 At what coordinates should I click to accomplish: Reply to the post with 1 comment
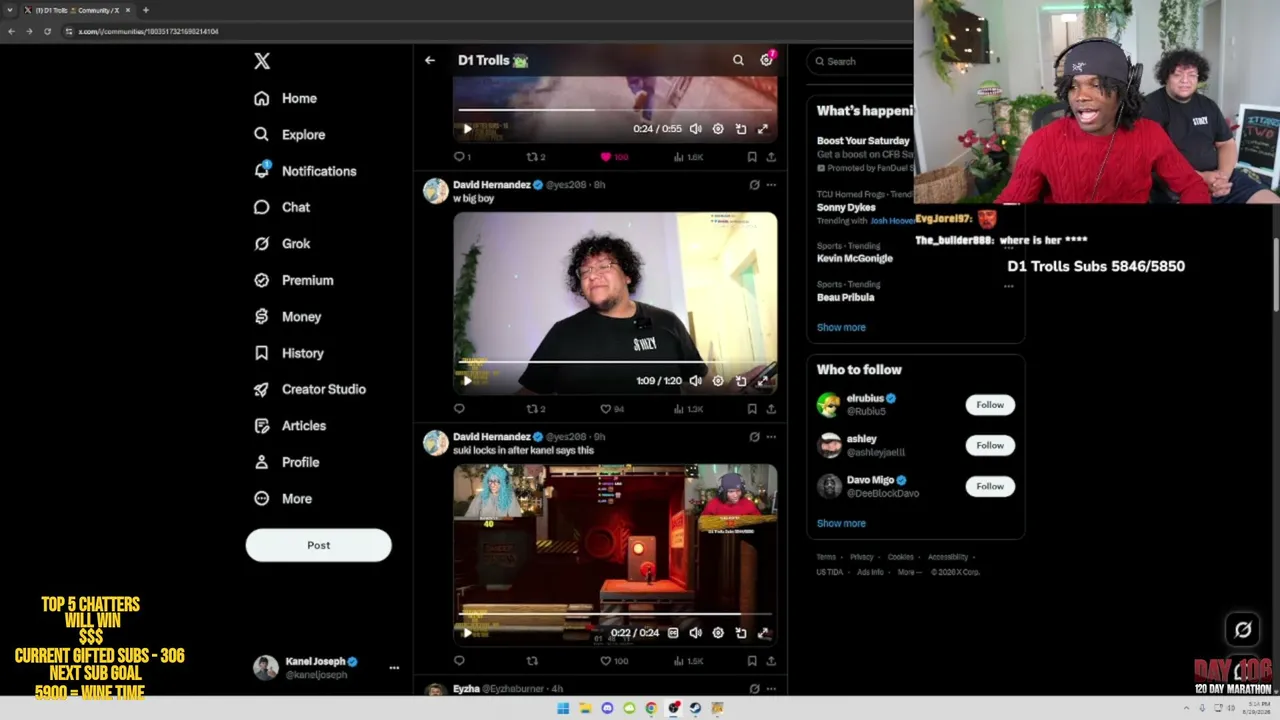459,157
